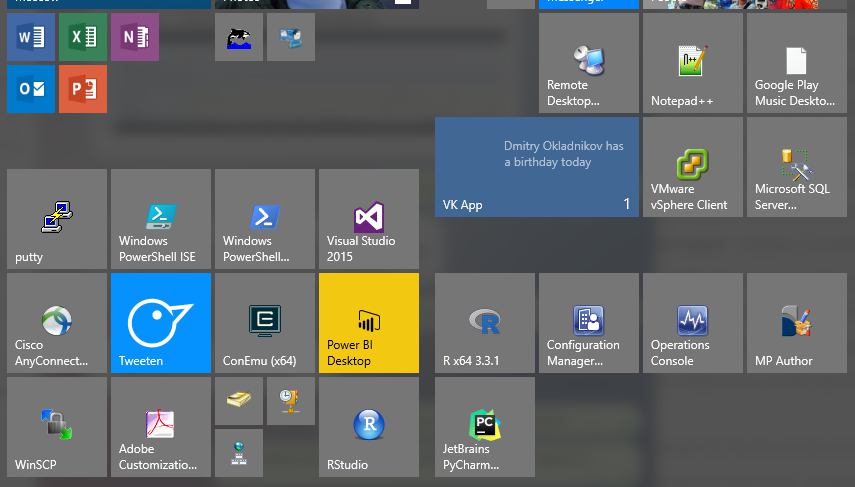The image size is (855, 487).
Task: Open the JetBrains PyCharm tile
Action: pyautogui.click(x=485, y=427)
